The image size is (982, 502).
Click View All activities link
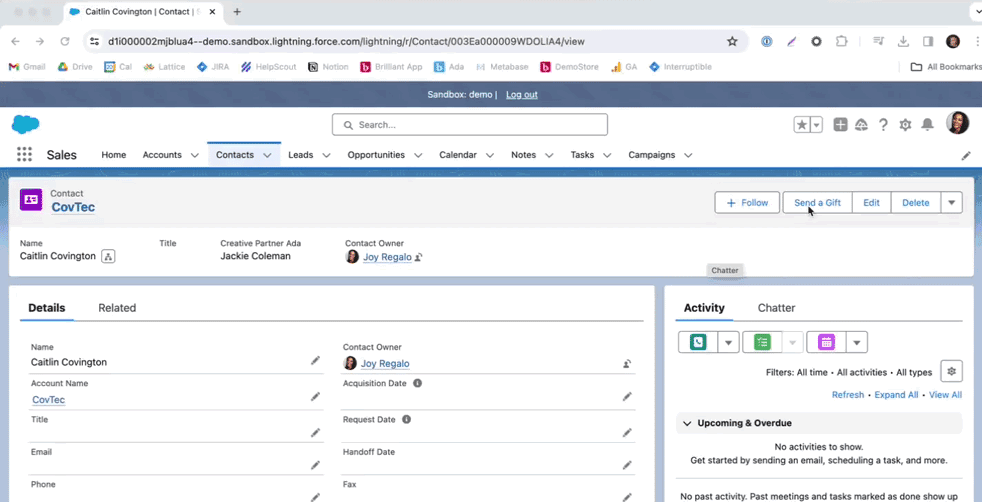[x=946, y=395]
